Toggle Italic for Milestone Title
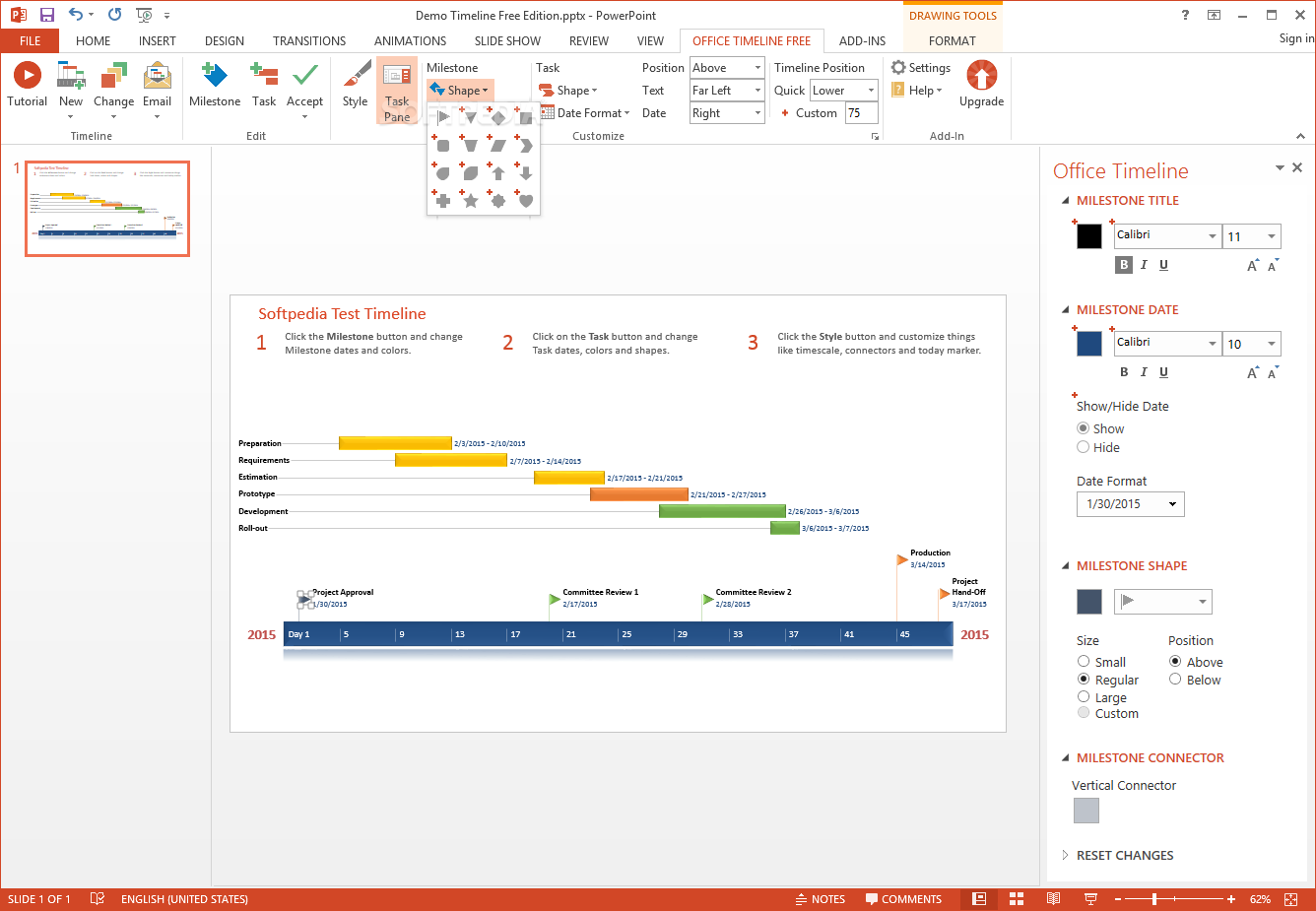Viewport: 1316px width, 911px height. coord(1144,264)
